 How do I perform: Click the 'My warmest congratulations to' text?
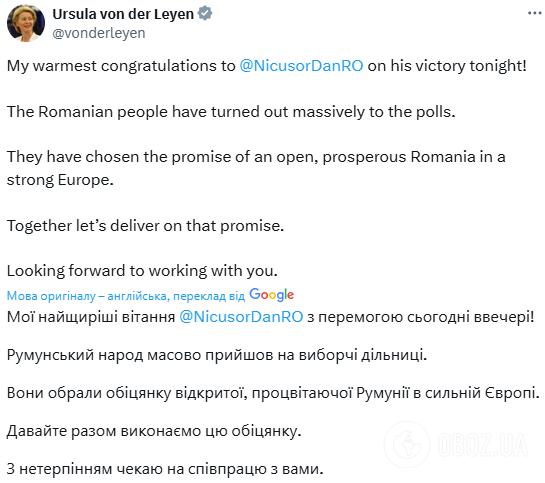[x=121, y=66]
